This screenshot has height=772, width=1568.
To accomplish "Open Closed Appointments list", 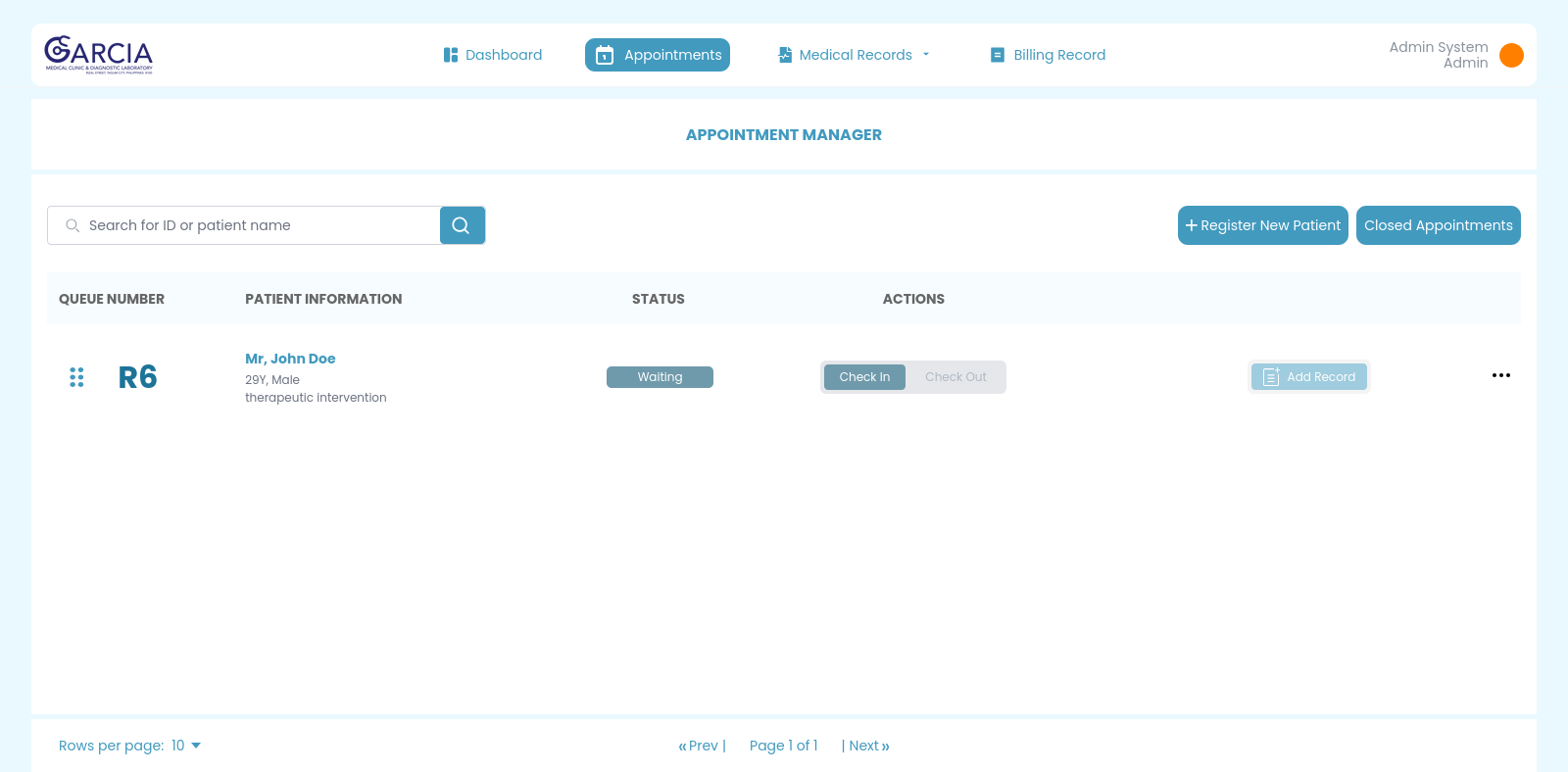I will pyautogui.click(x=1439, y=225).
